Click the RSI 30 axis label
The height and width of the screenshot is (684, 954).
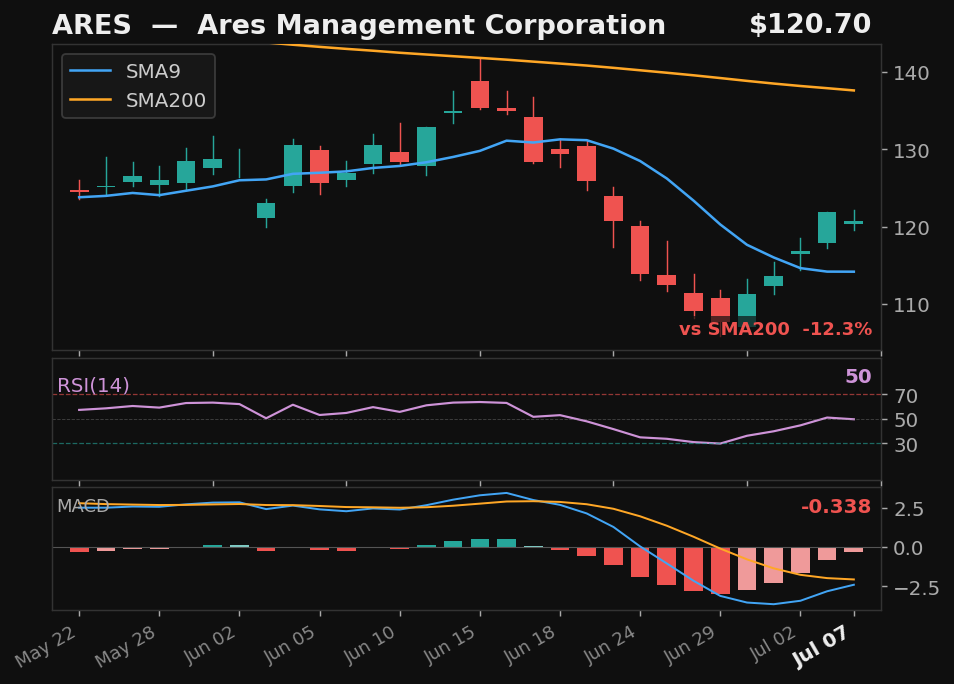click(x=905, y=445)
